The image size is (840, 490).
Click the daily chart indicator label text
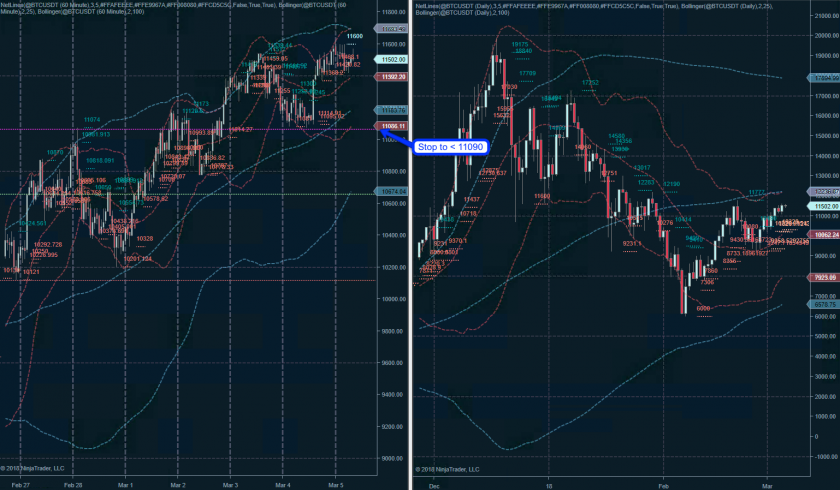[595, 9]
